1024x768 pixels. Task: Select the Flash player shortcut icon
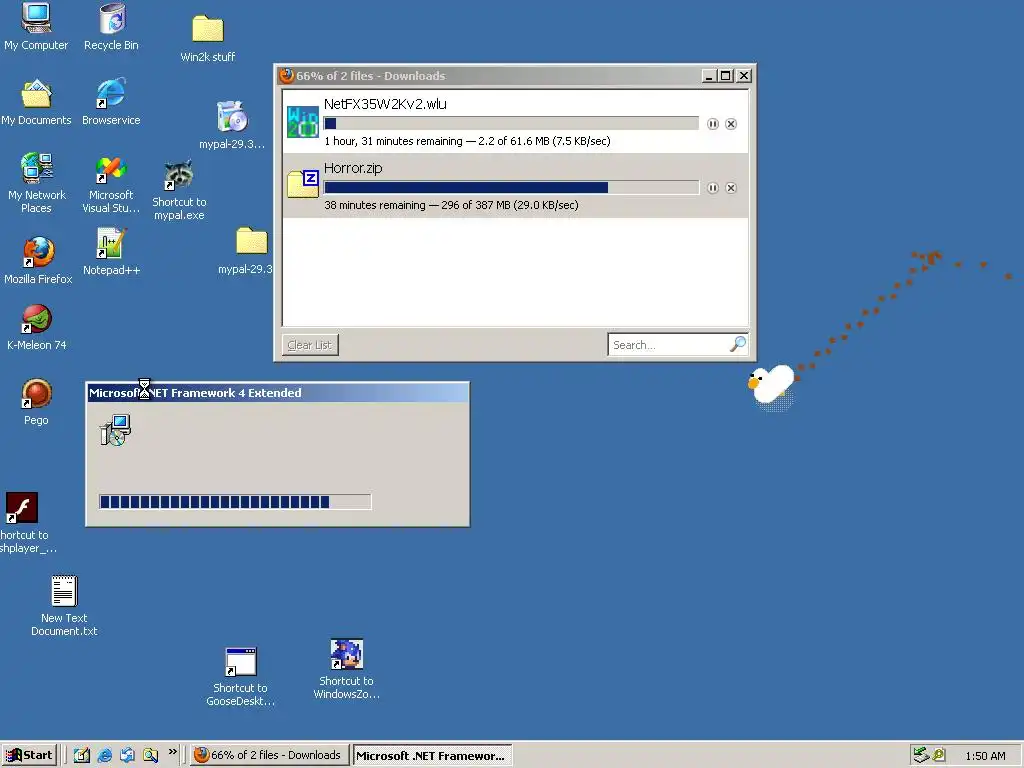coord(22,507)
